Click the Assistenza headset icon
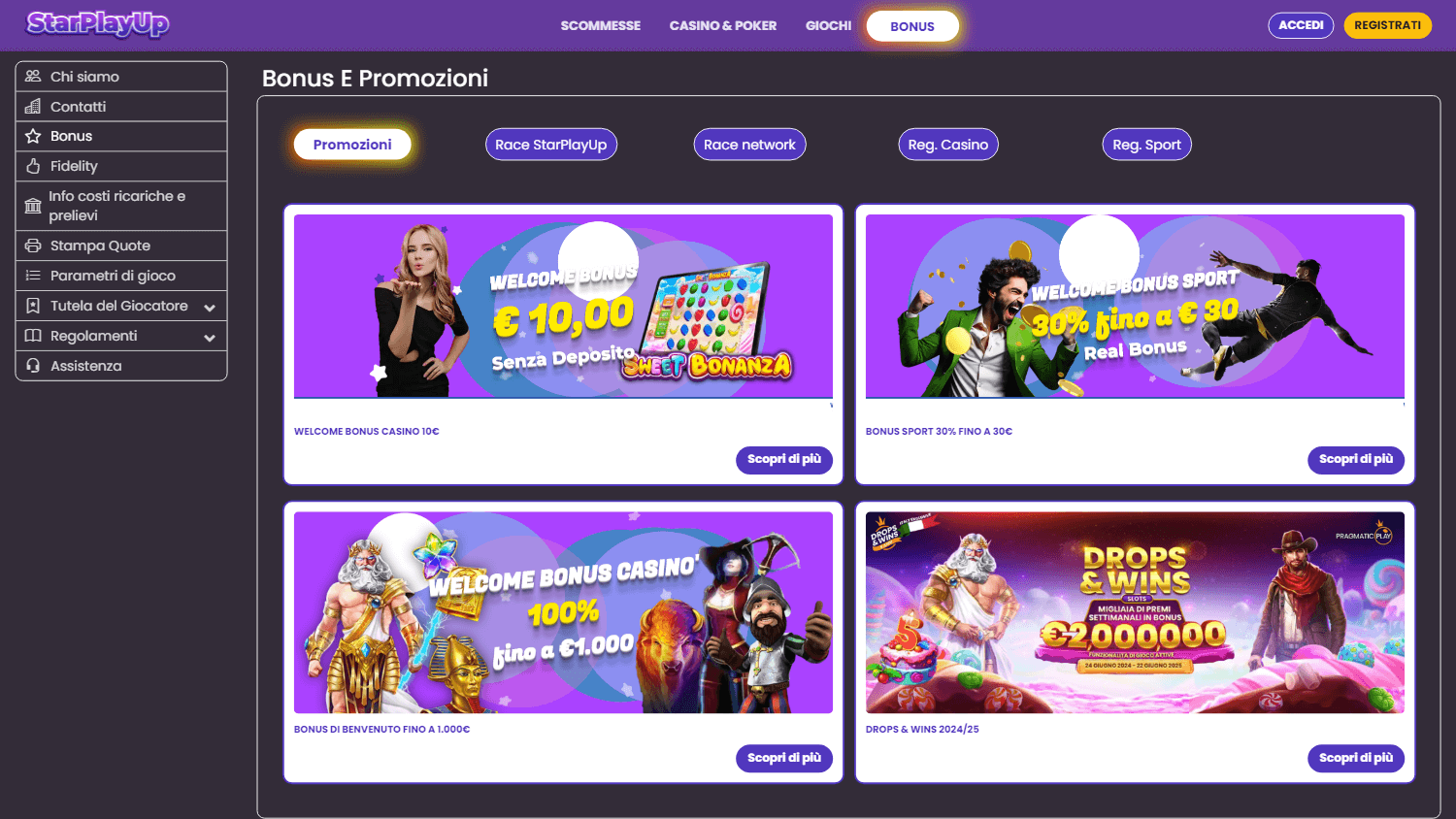Image resolution: width=1456 pixels, height=819 pixels. click(x=33, y=366)
